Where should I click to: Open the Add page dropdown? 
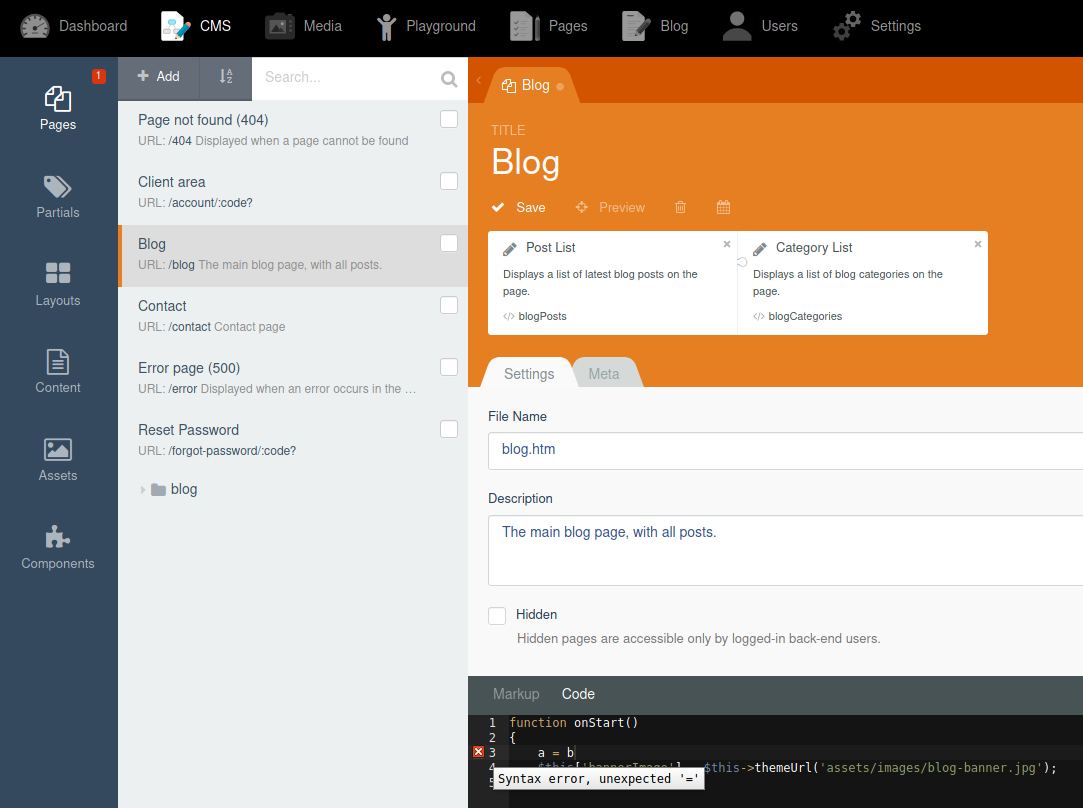pos(158,77)
